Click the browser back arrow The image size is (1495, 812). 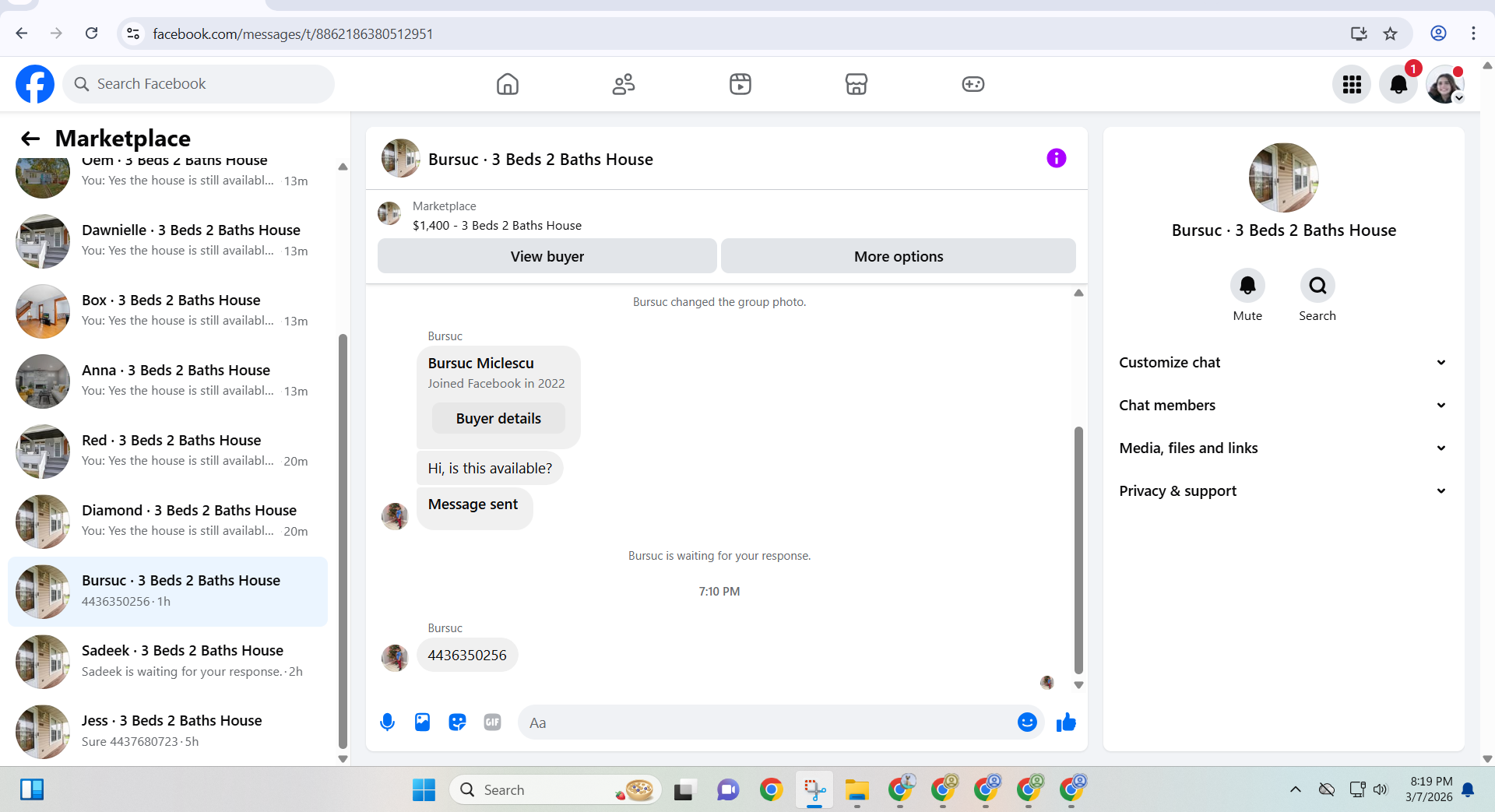pyautogui.click(x=22, y=33)
